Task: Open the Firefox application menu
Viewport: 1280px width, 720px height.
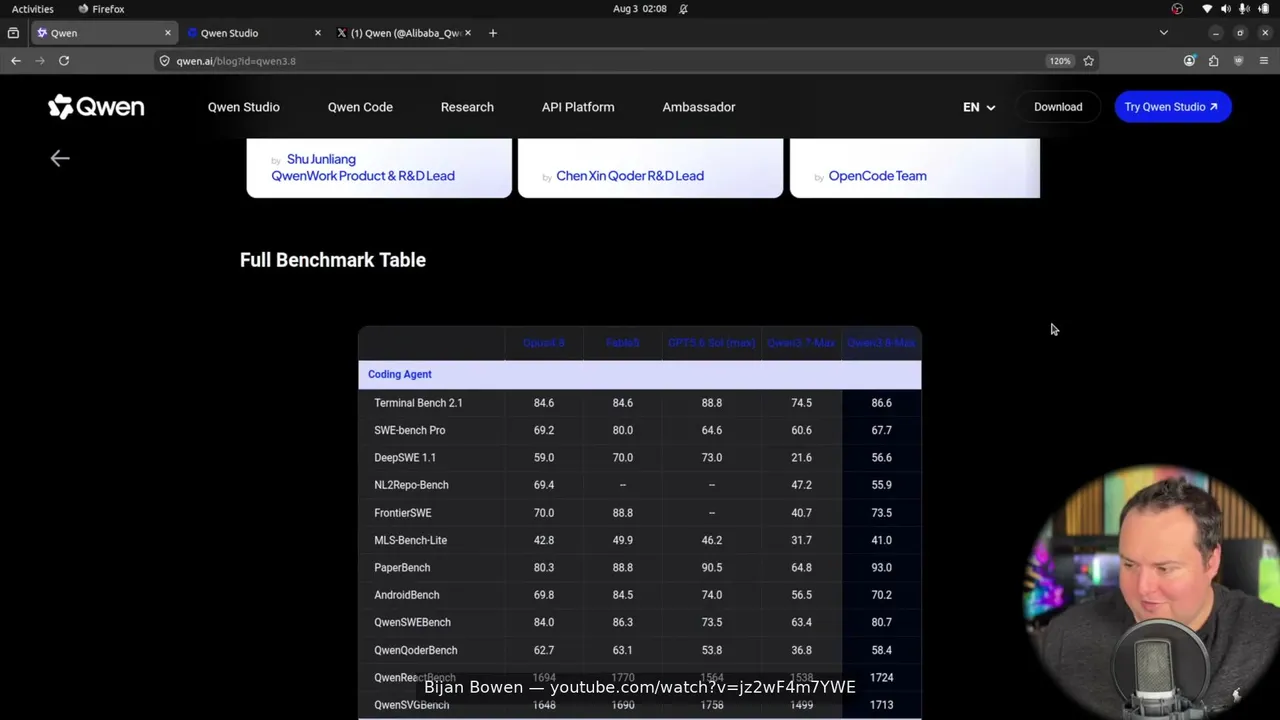Action: point(1263,61)
